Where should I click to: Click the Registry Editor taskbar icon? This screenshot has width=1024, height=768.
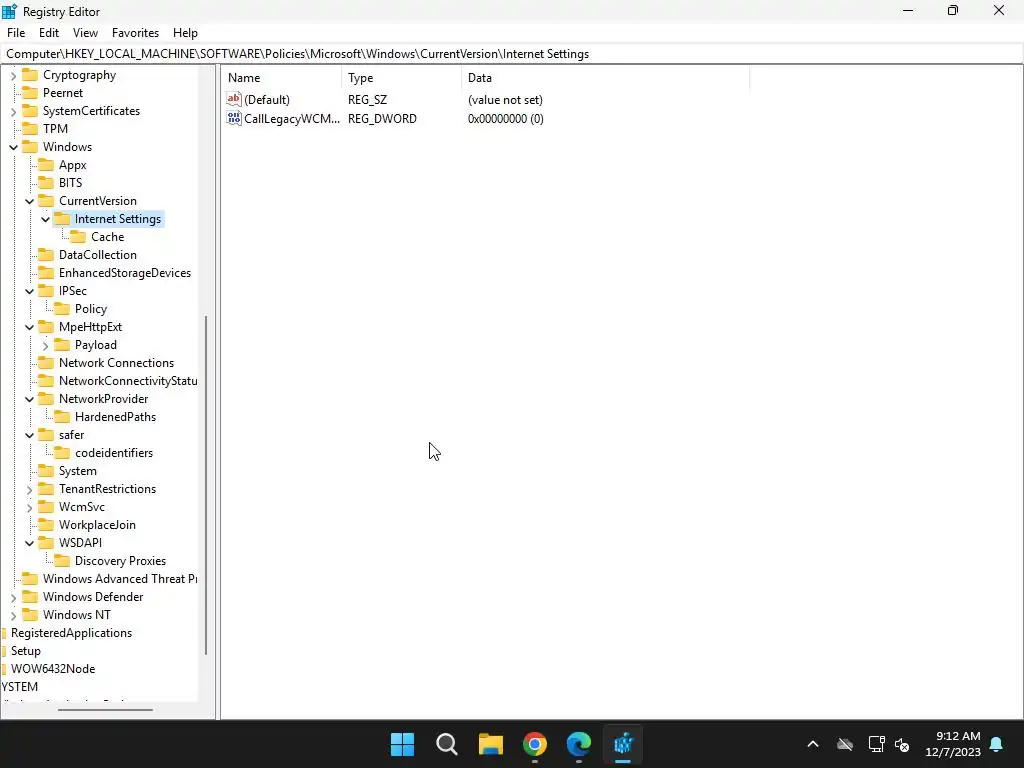click(623, 744)
